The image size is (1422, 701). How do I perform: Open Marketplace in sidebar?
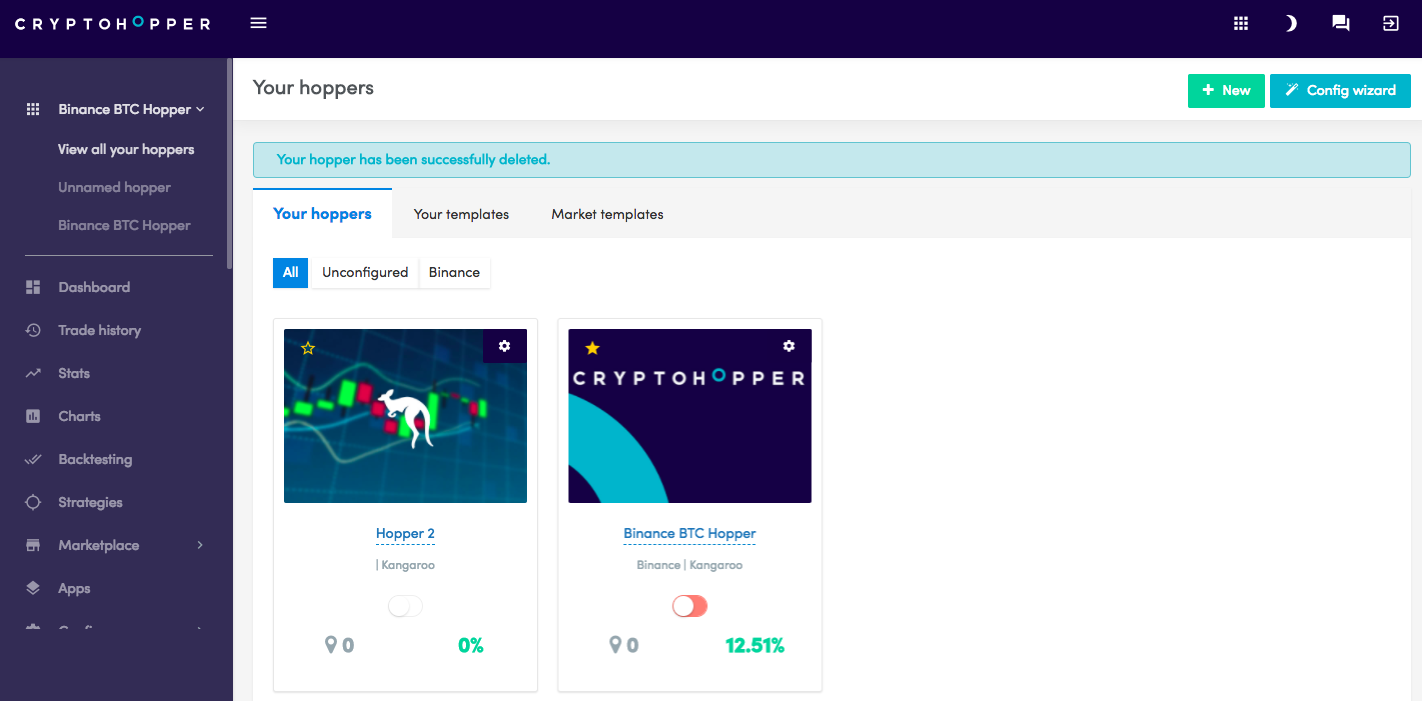(x=99, y=545)
